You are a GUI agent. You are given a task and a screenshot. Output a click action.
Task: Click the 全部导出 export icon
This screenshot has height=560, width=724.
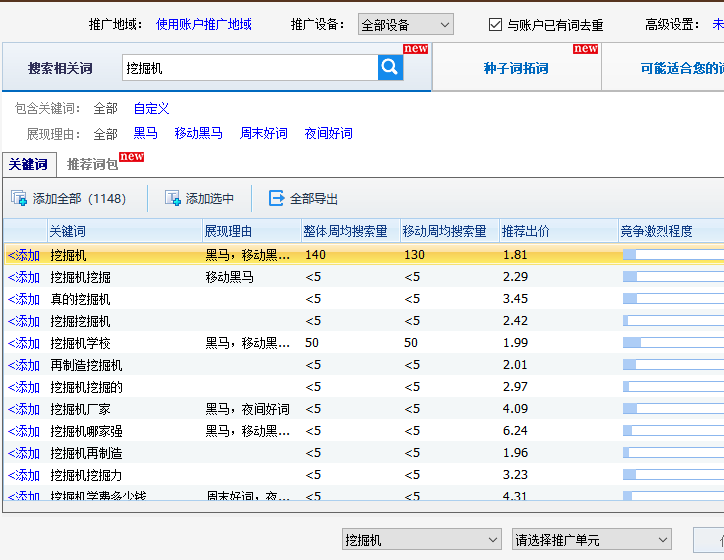tap(277, 199)
